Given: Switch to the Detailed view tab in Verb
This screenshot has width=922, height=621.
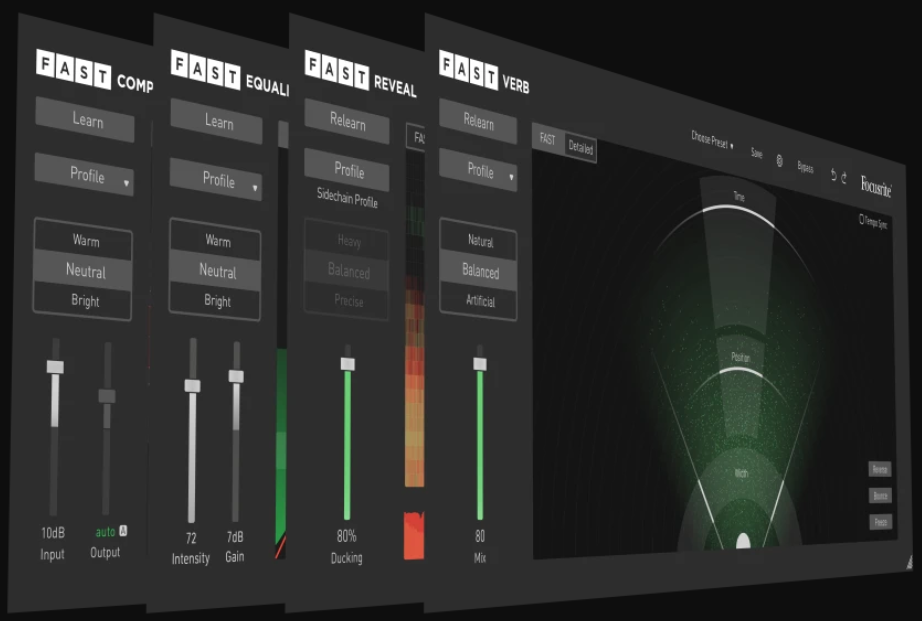Looking at the screenshot, I should [x=580, y=148].
